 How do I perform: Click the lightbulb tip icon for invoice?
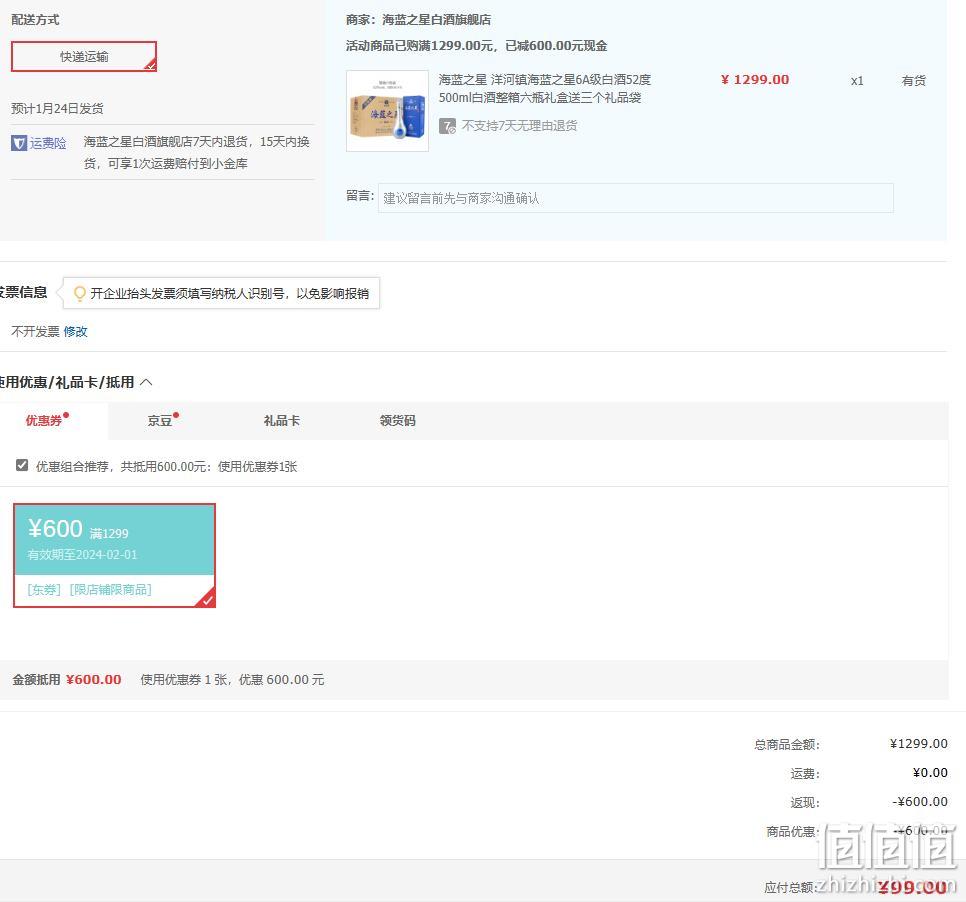(79, 293)
